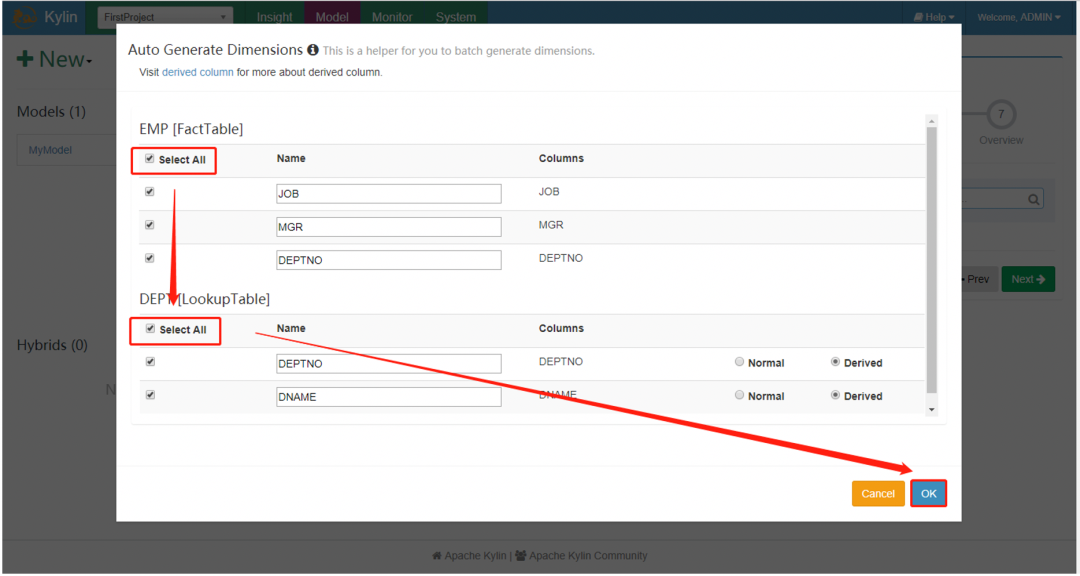Expand the Welcome, ADMIN menu

click(1019, 17)
